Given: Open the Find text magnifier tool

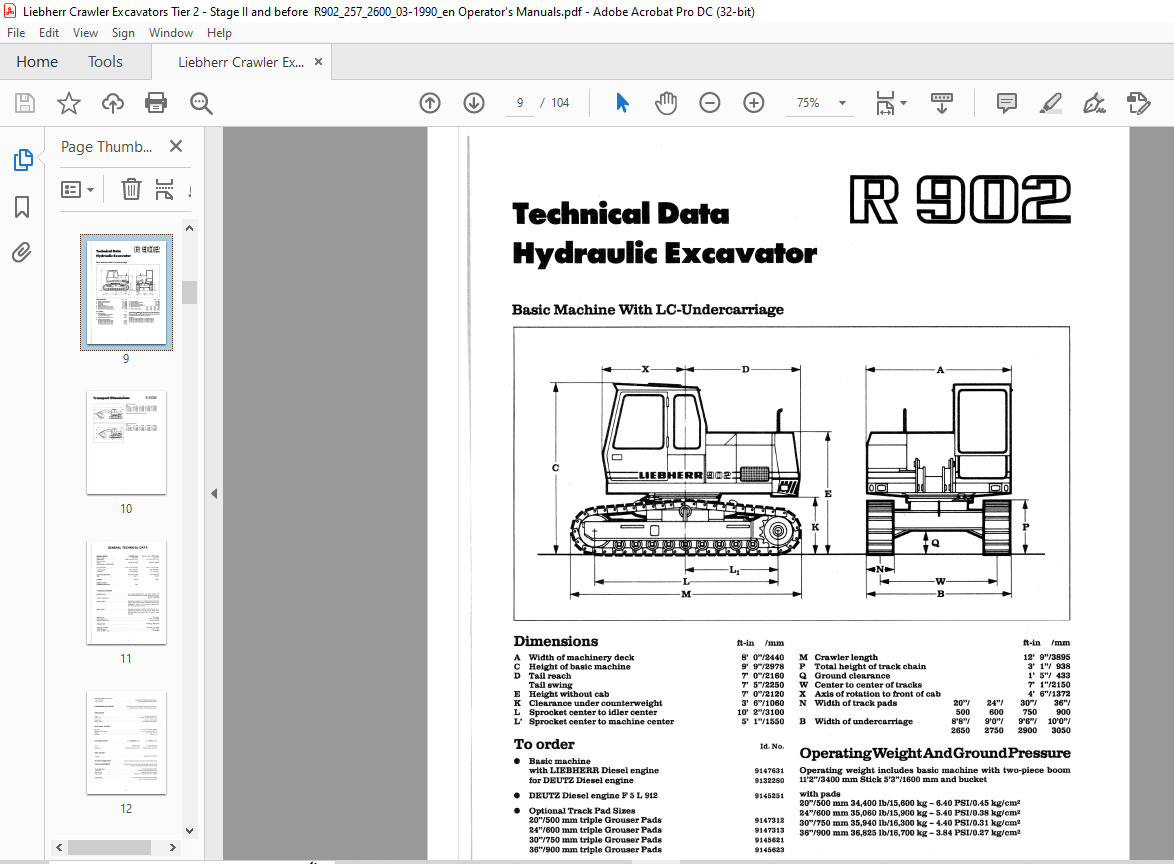Looking at the screenshot, I should click(201, 103).
